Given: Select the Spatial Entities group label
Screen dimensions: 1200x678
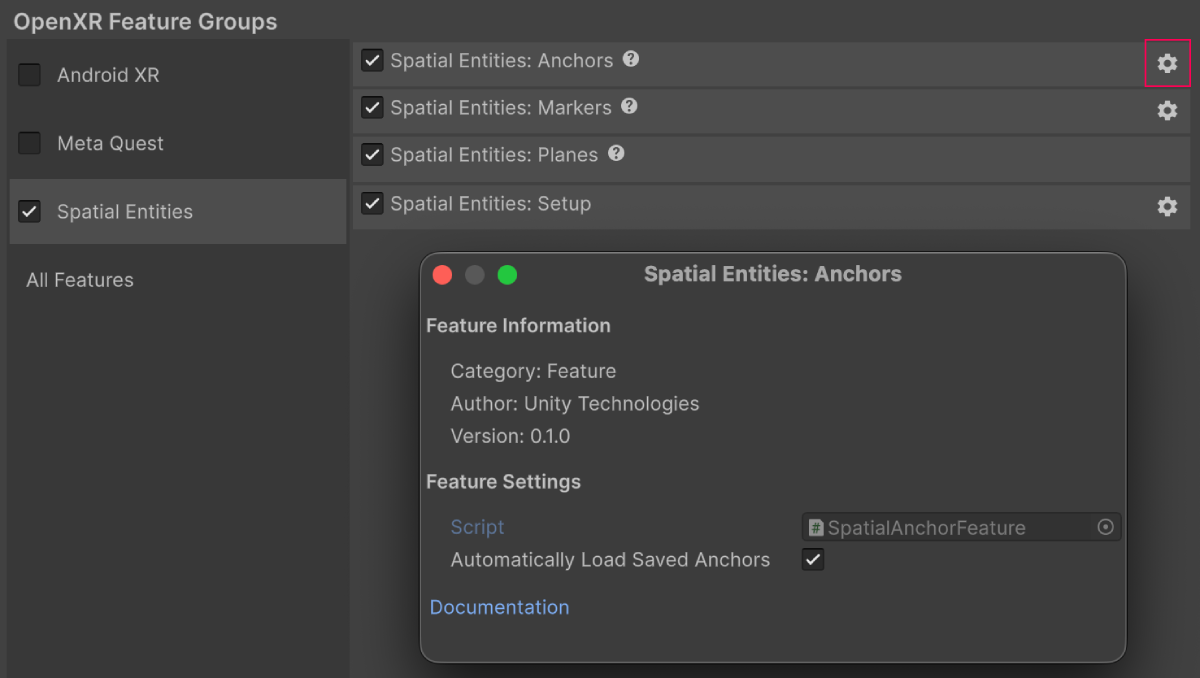Looking at the screenshot, I should point(125,212).
